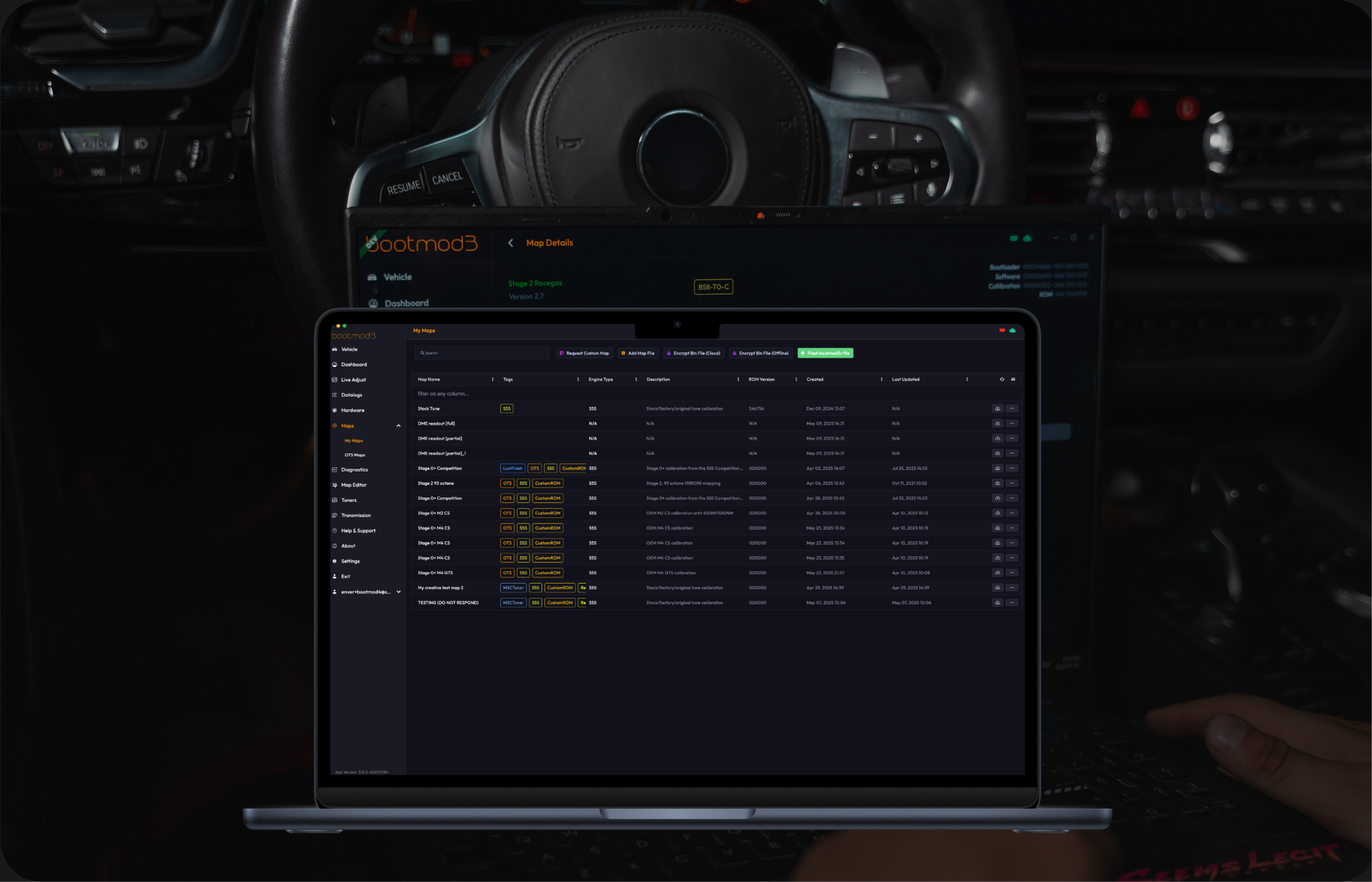
Task: Click cloud upload icon for Stock Tune
Action: 997,408
